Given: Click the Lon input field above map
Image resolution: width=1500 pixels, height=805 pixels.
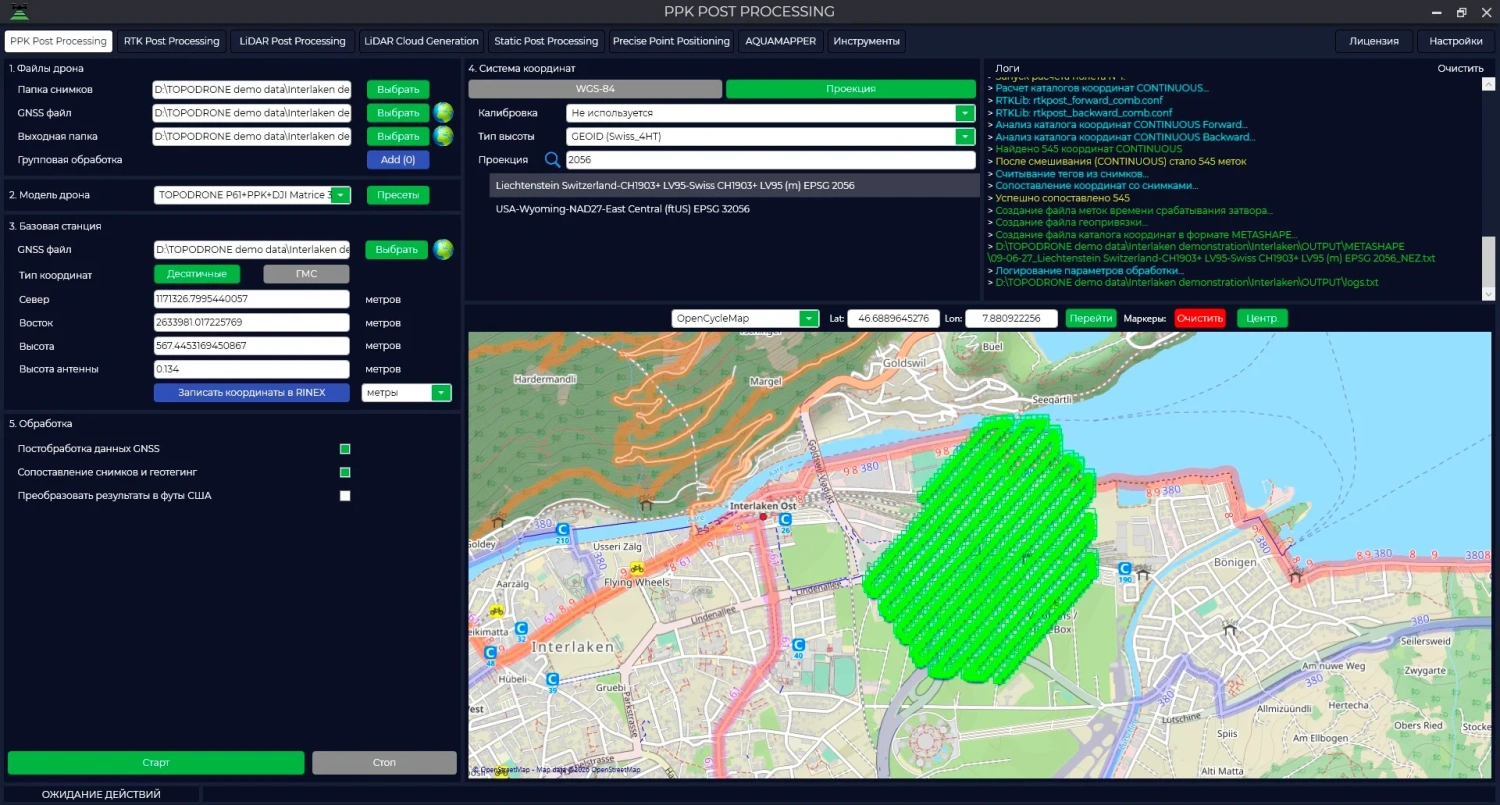Looking at the screenshot, I should tap(1012, 319).
